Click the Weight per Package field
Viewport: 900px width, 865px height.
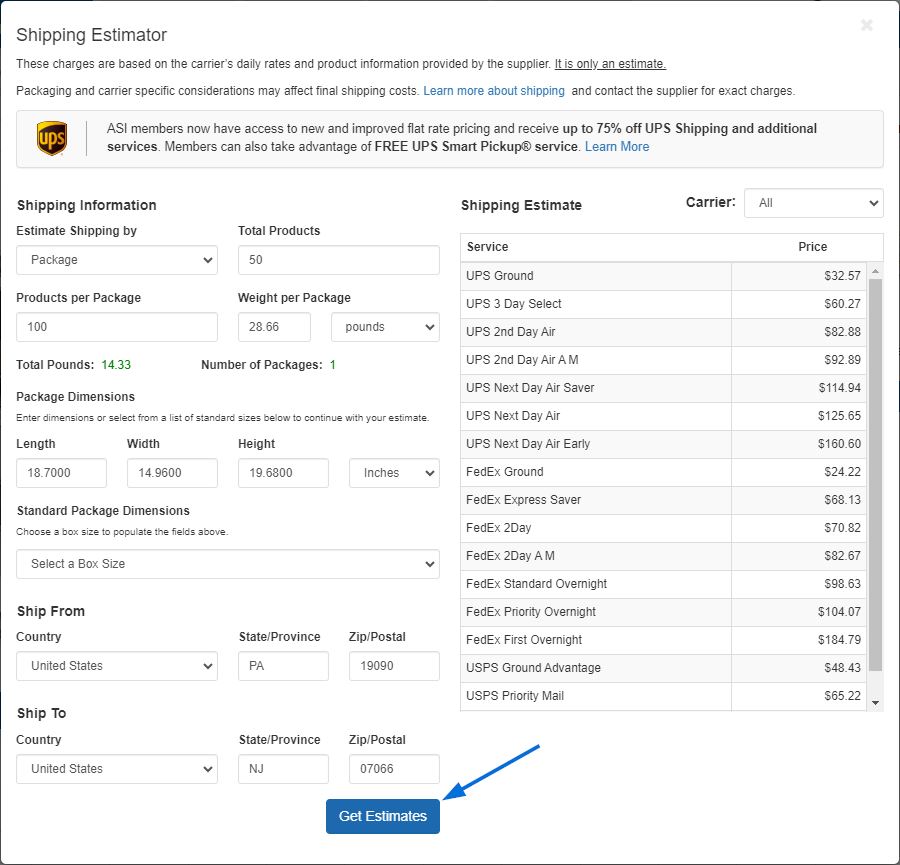[x=274, y=327]
